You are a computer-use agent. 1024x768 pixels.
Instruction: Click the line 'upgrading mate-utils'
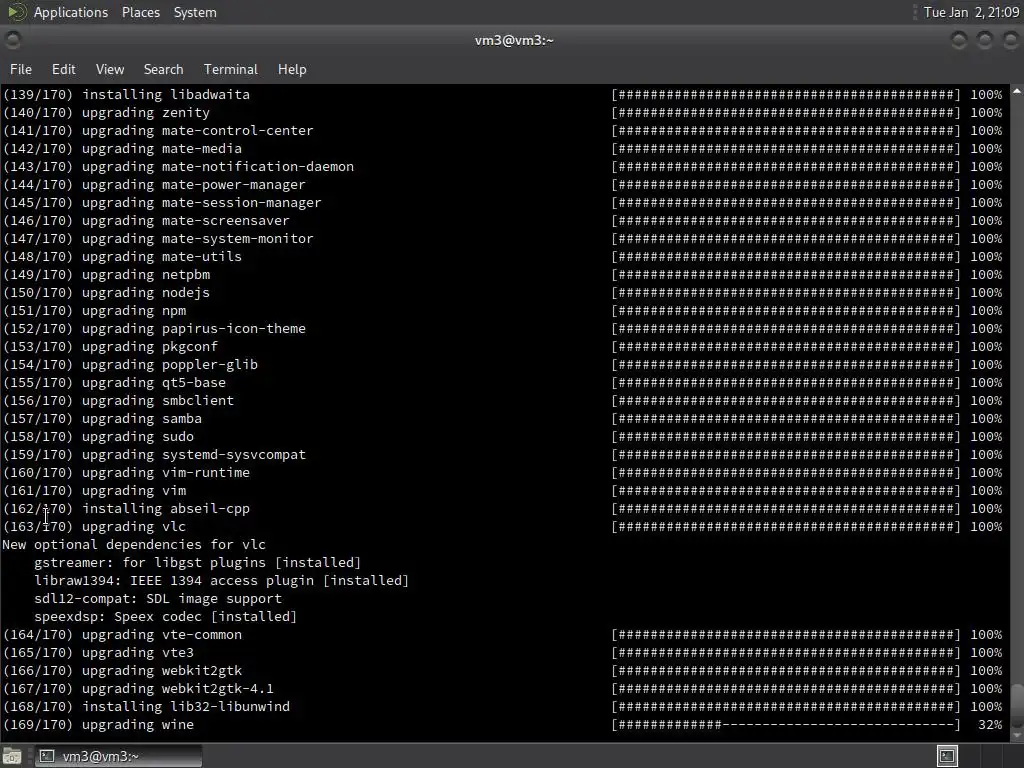click(122, 257)
